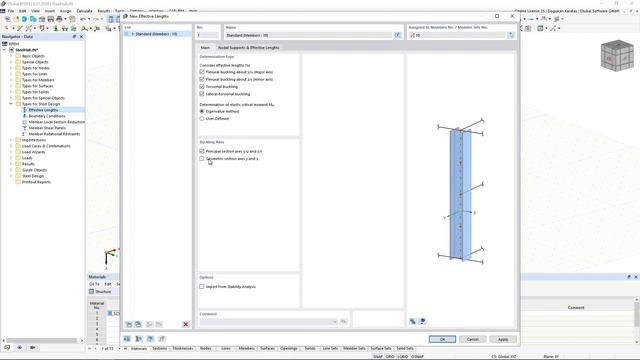Toggle GRID in the status bar

tap(390, 357)
